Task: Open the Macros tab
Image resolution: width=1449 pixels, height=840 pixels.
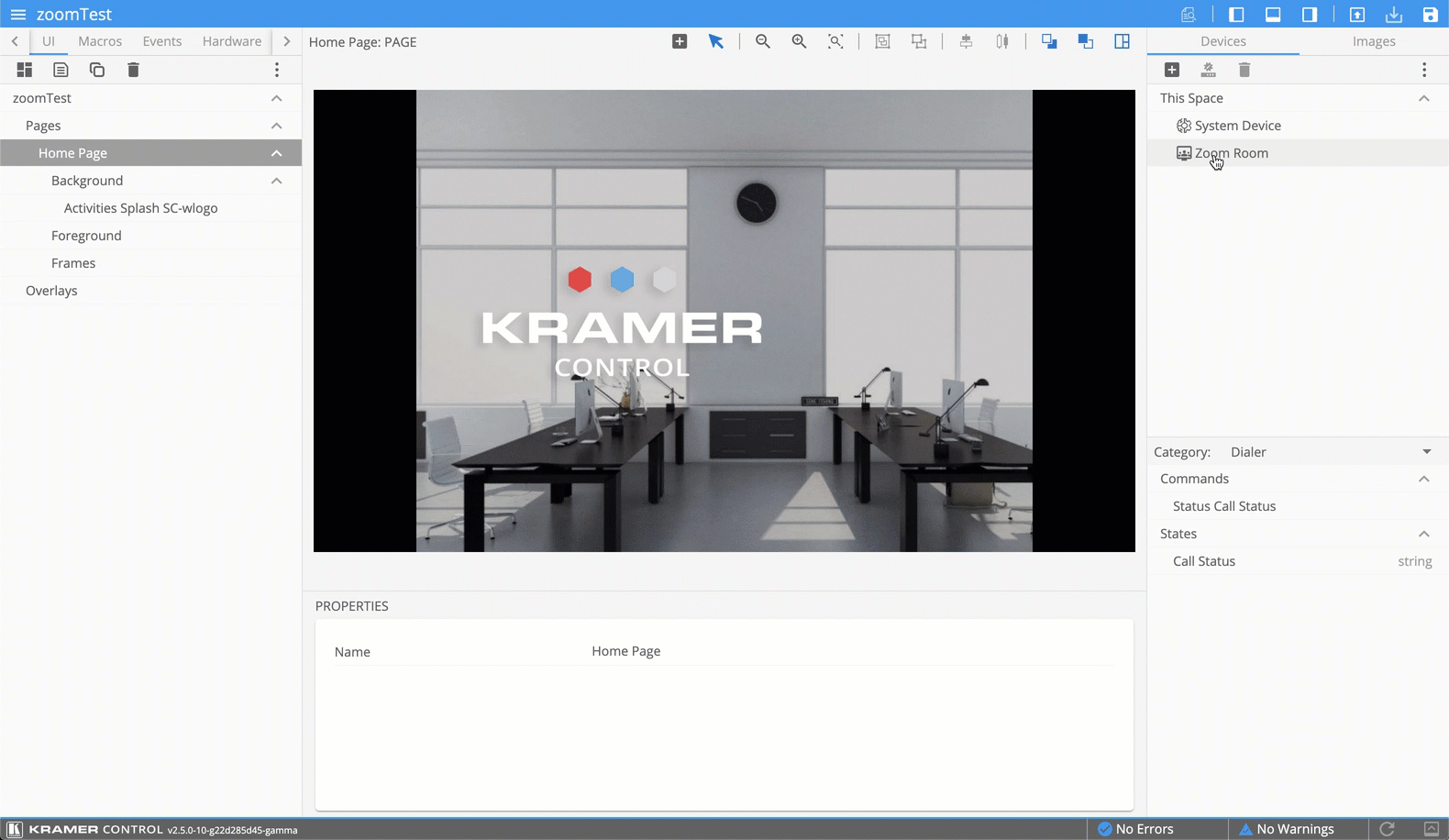Action: [100, 41]
